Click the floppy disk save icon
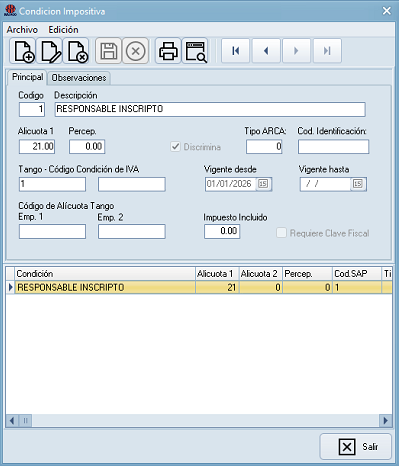Viewport: 399px width, 466px height. [x=108, y=51]
